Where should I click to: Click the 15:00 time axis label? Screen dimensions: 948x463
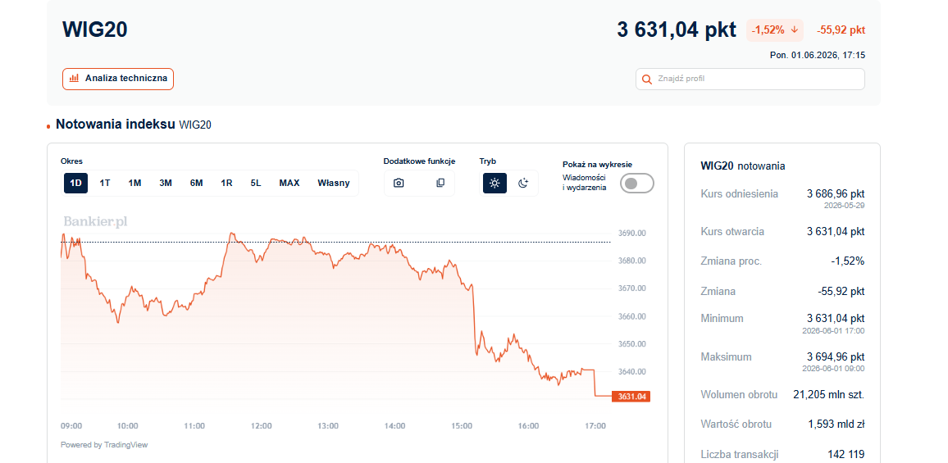point(461,426)
